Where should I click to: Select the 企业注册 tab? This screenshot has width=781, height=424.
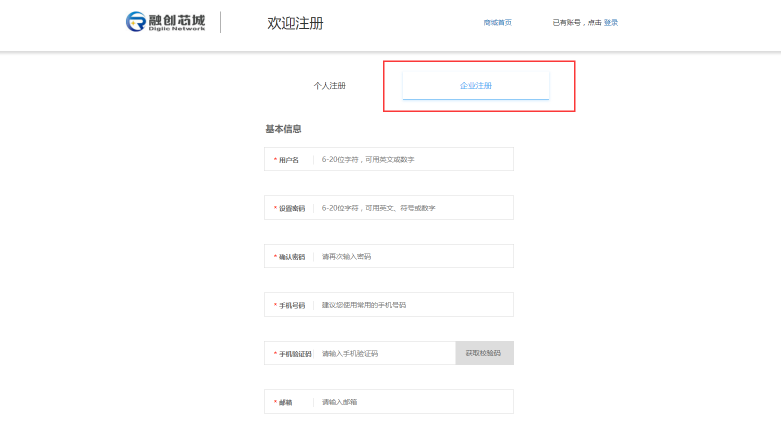[x=476, y=86]
